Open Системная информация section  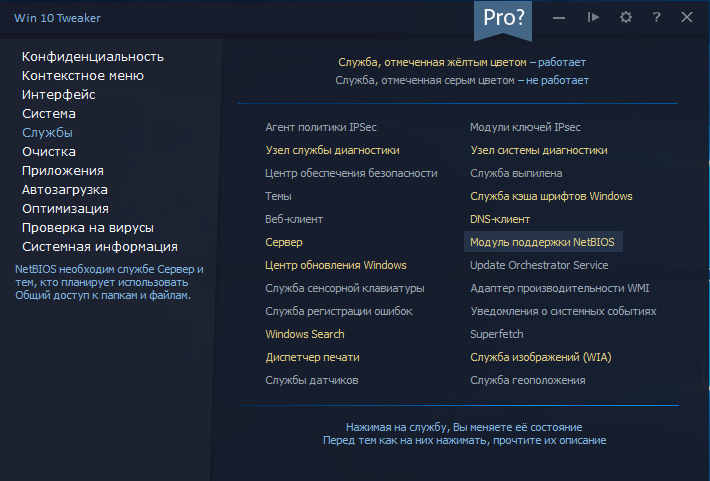100,247
